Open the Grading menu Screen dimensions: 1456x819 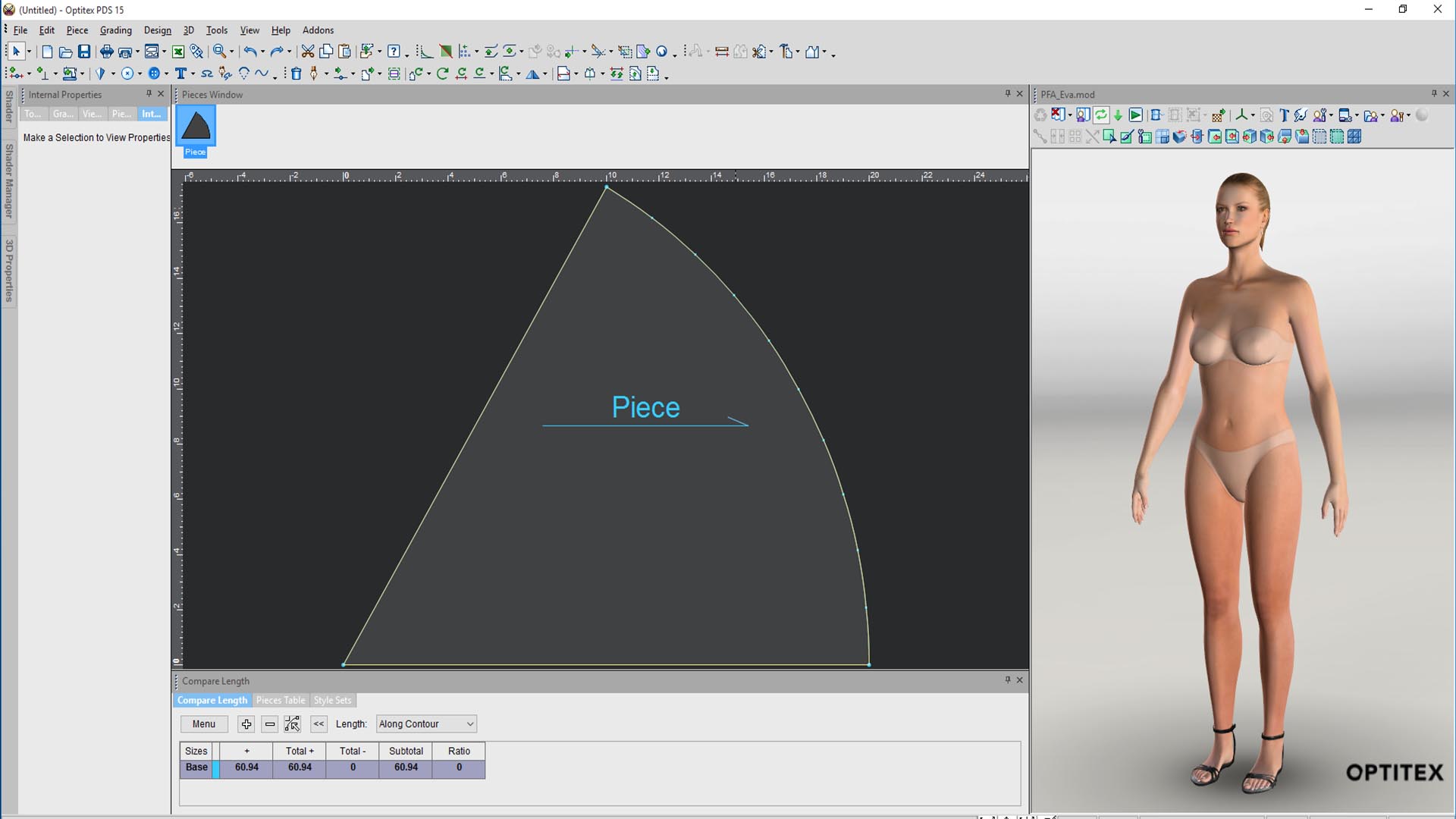(x=115, y=30)
